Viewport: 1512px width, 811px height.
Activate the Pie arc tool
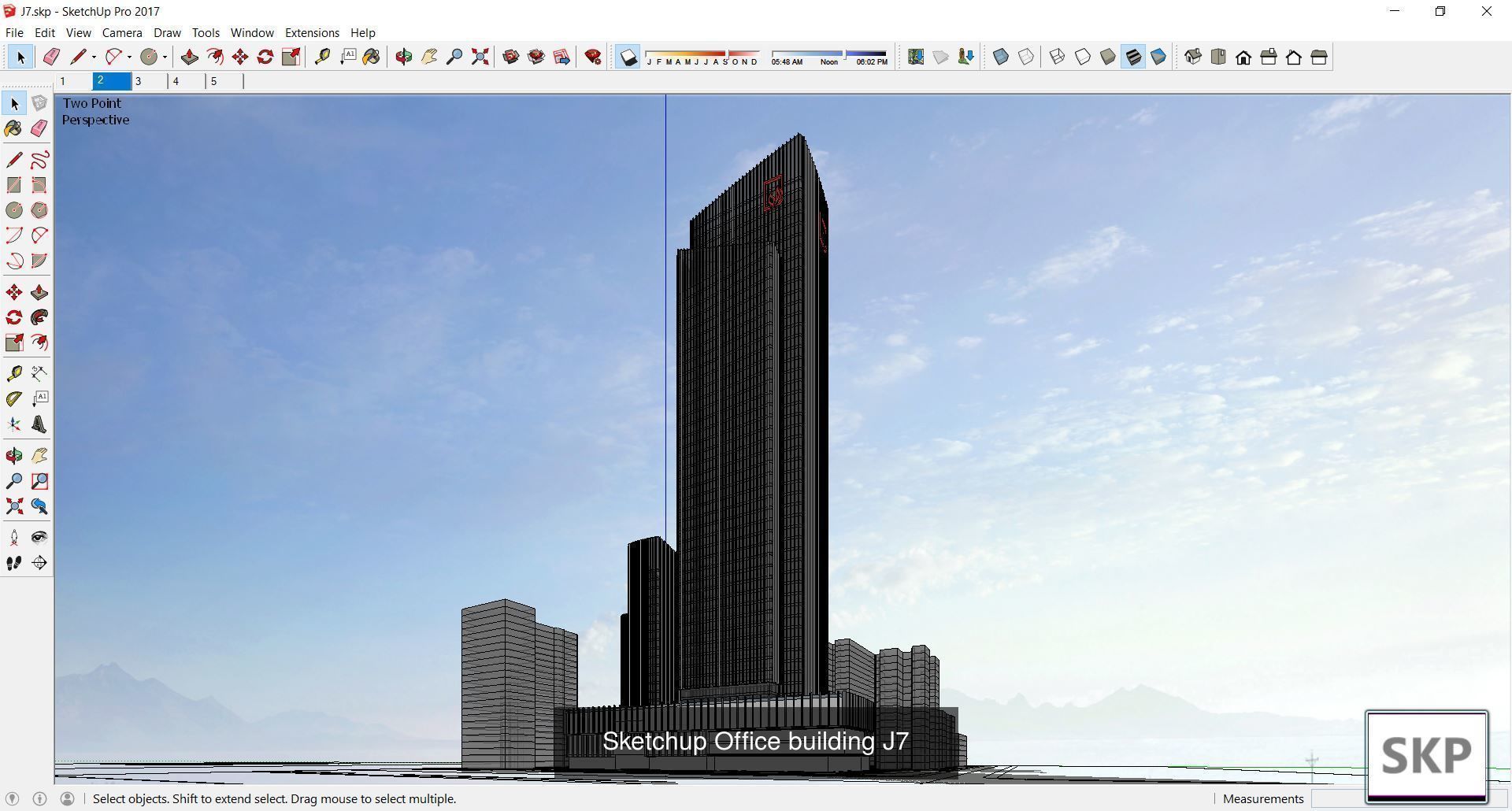click(39, 261)
